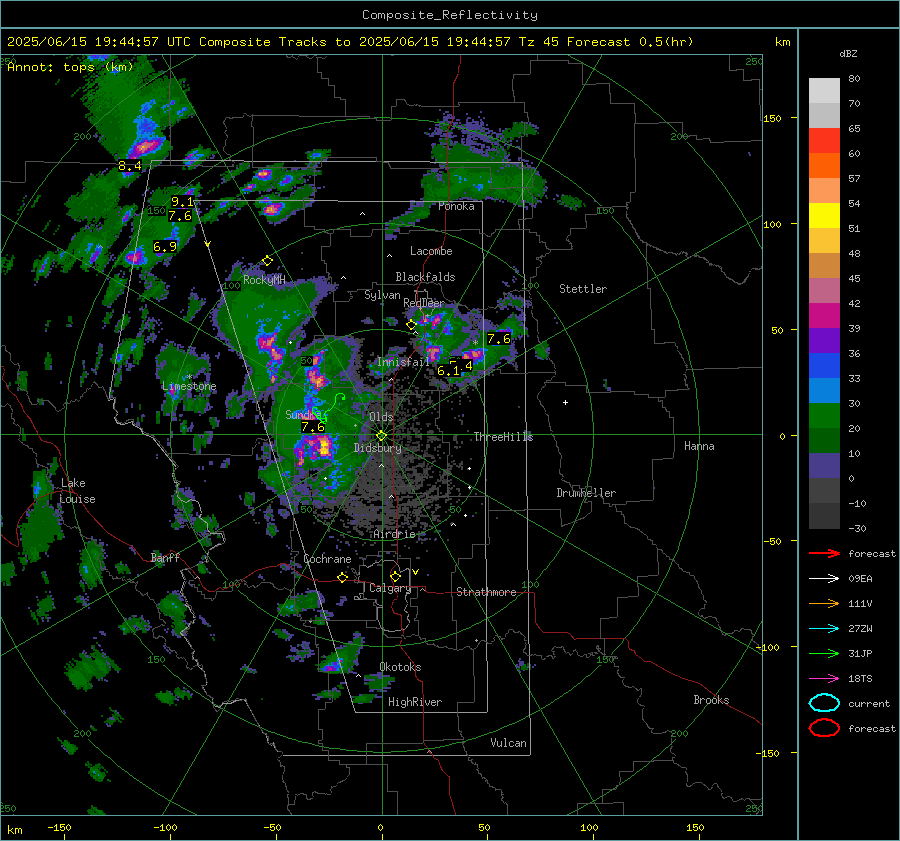Click the 7.6 tops label east of RedDeer
Image resolution: width=900 pixels, height=841 pixels.
coord(499,339)
